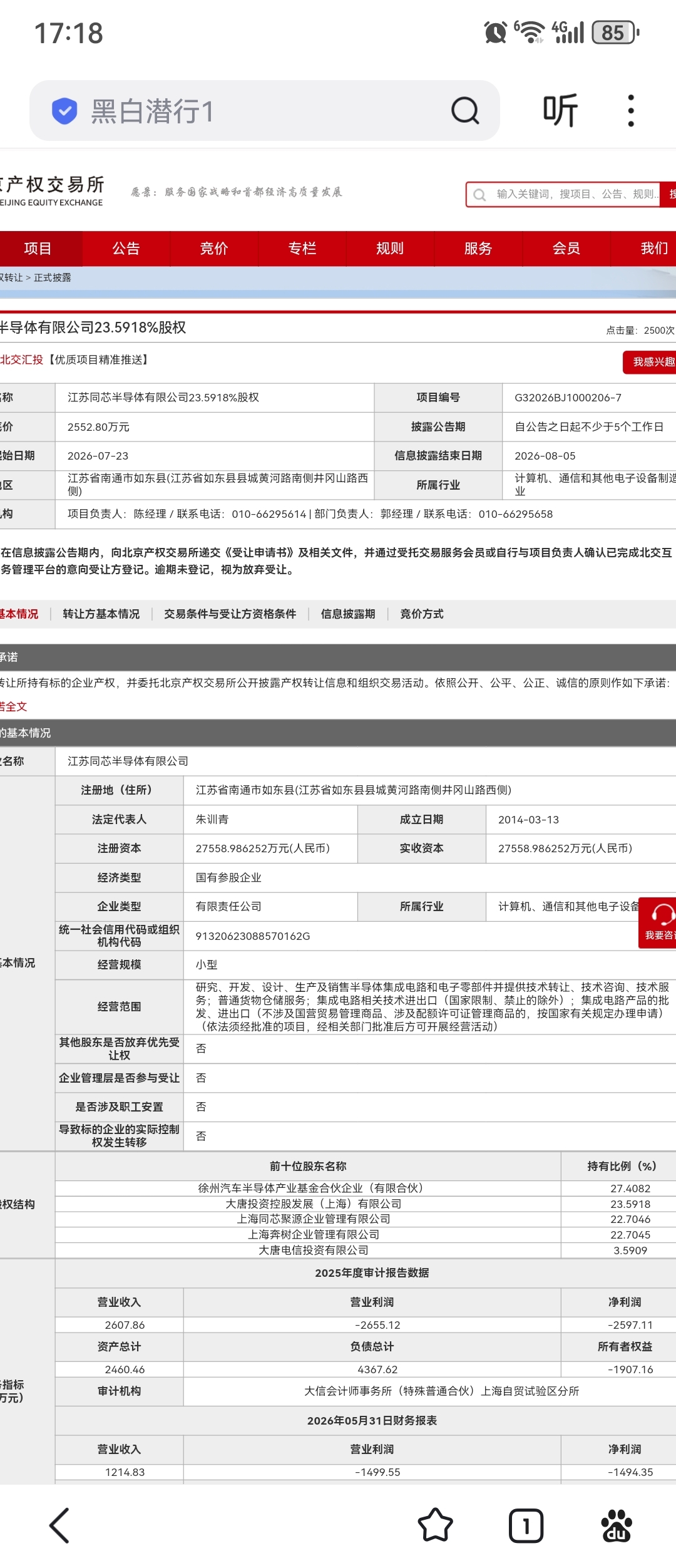Select credit code 913206230885701​62G

253,936
